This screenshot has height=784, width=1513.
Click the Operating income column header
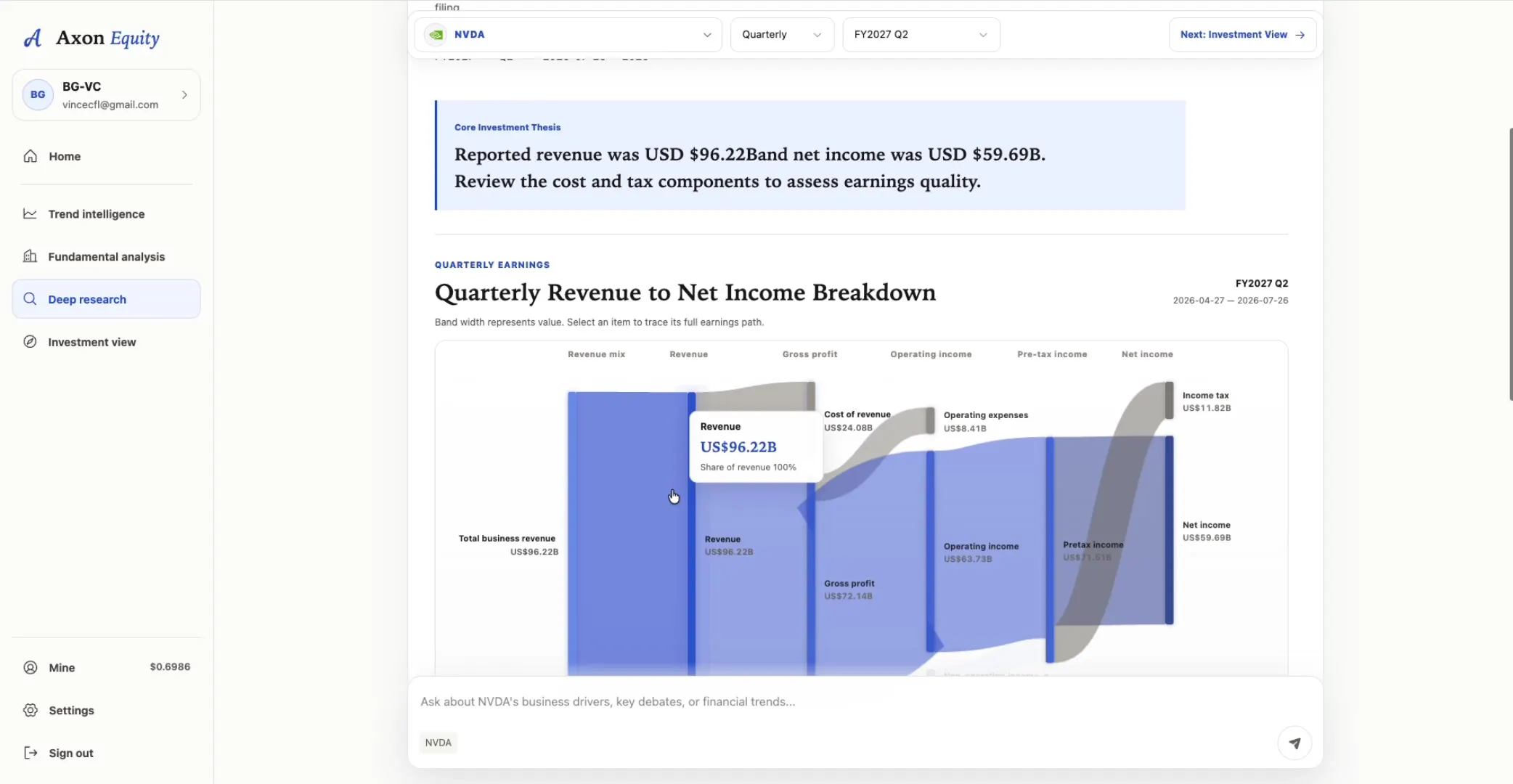931,354
